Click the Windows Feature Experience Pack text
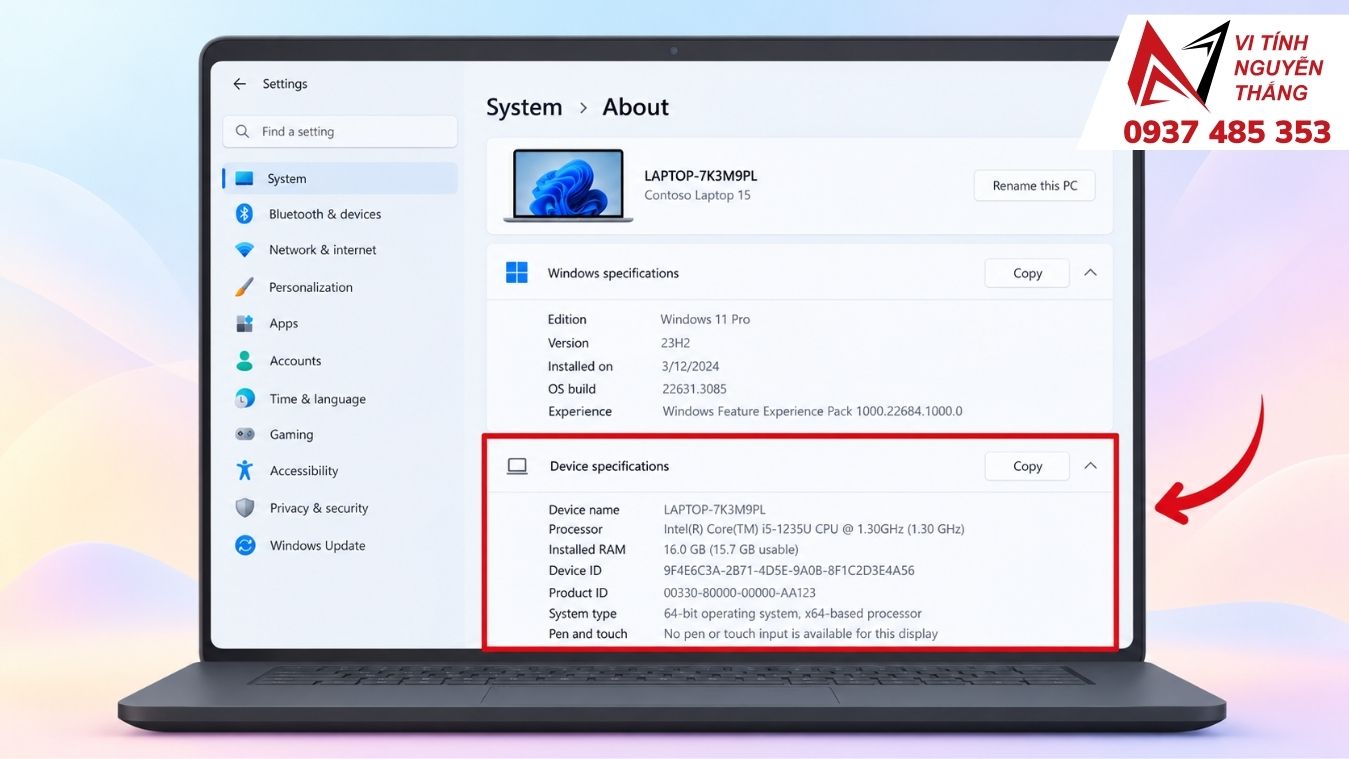This screenshot has width=1349, height=759. pos(812,412)
